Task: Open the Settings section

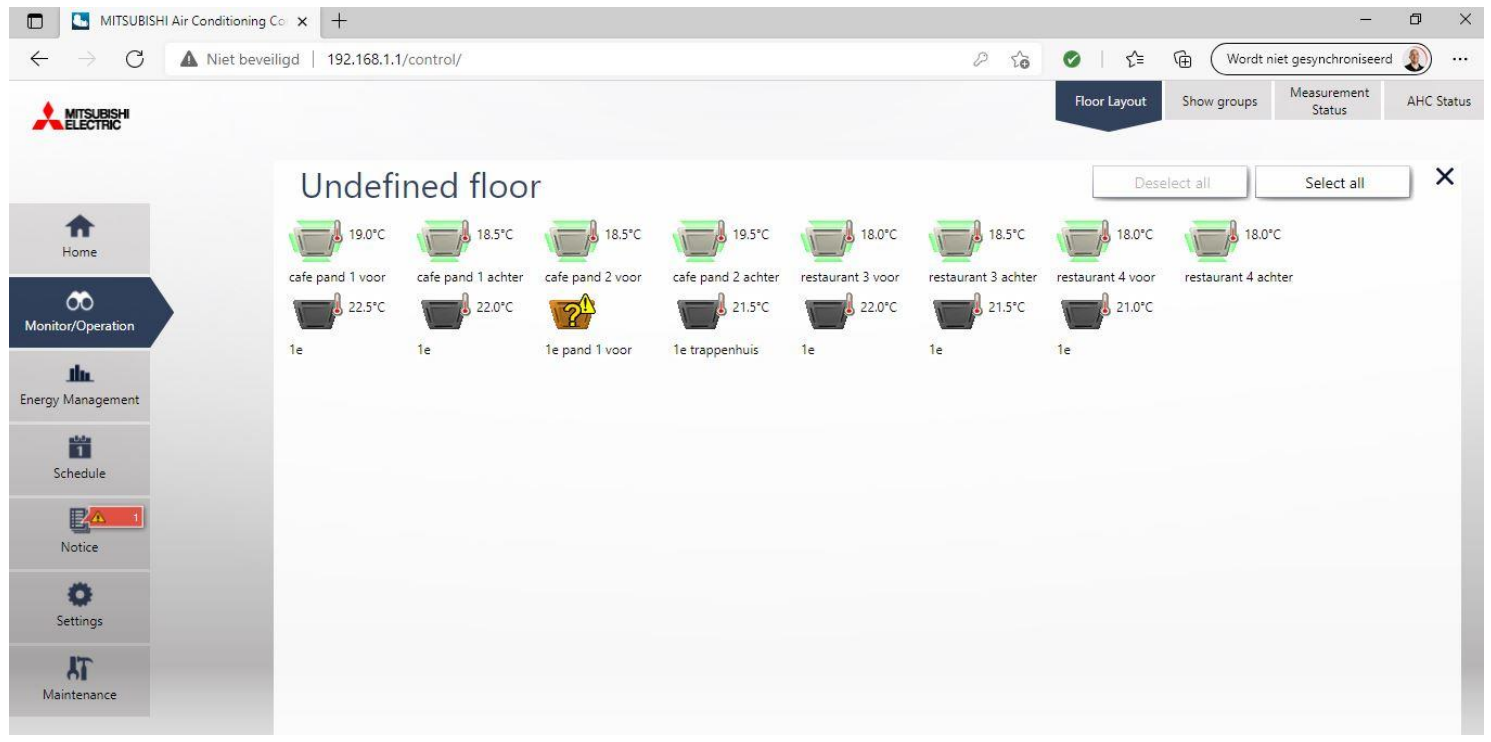Action: tap(78, 607)
